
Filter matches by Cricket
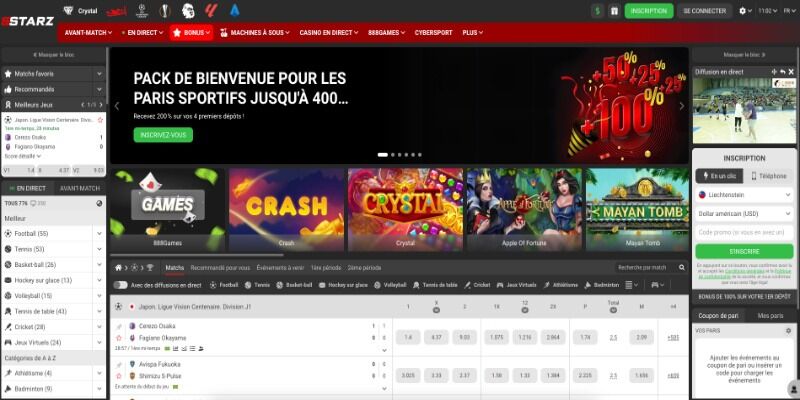477,285
